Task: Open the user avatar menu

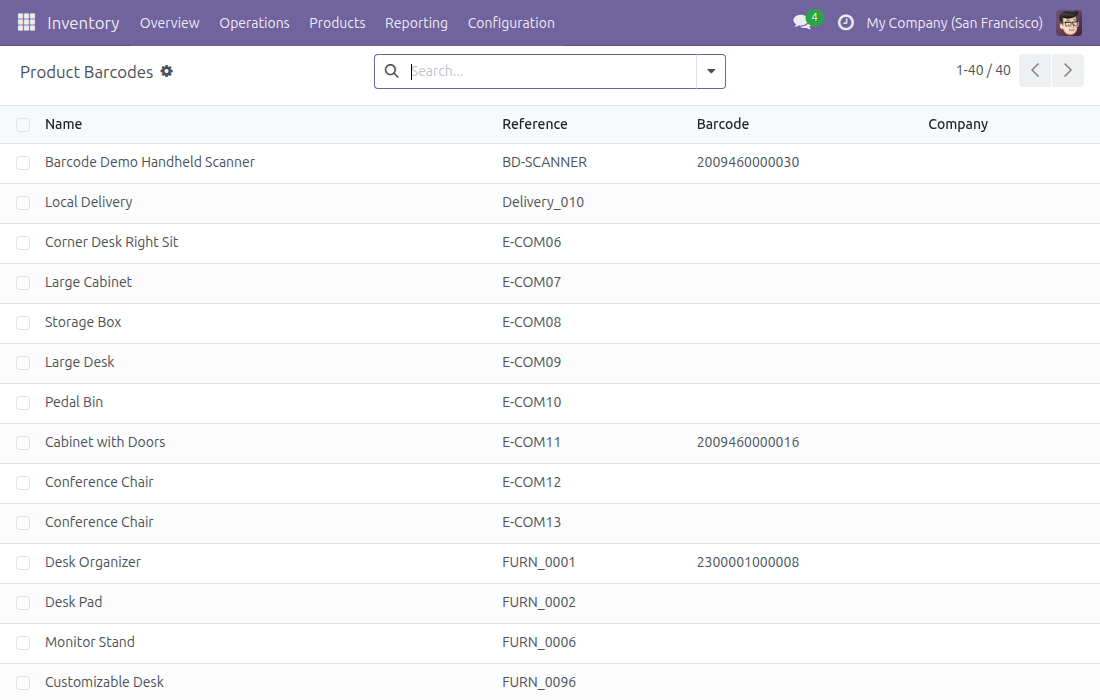Action: pos(1068,22)
